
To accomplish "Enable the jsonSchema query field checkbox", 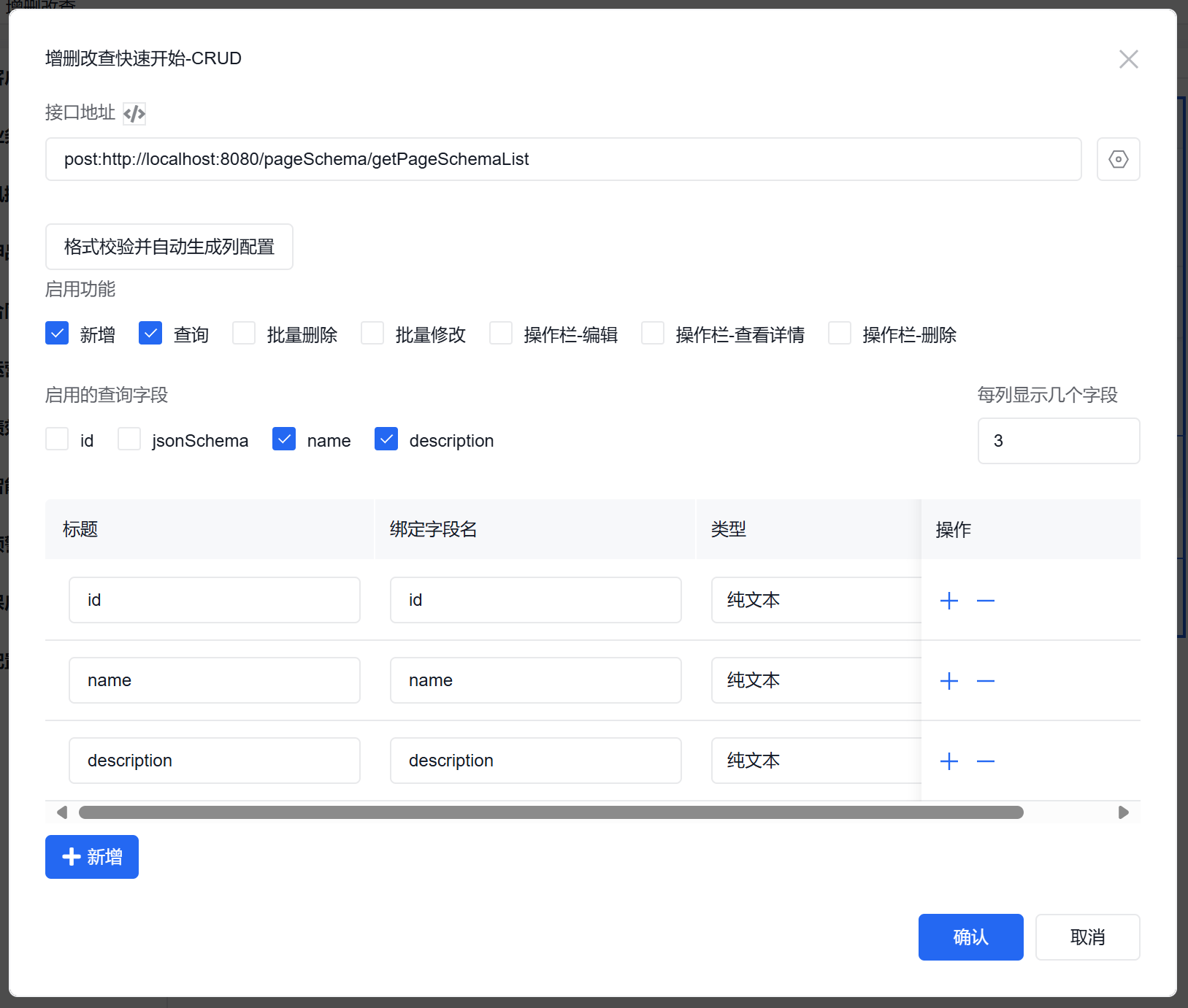I will [x=129, y=439].
